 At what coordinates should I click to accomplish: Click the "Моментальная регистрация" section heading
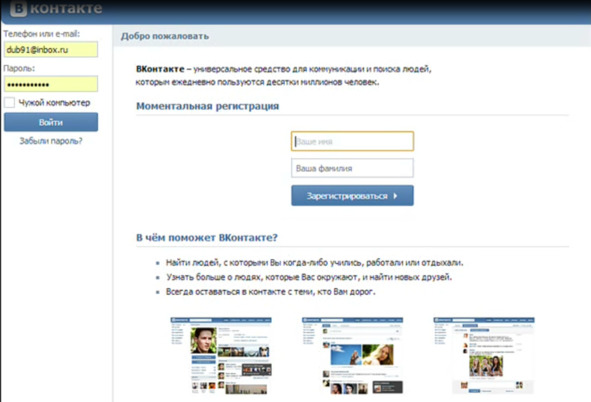[x=208, y=106]
